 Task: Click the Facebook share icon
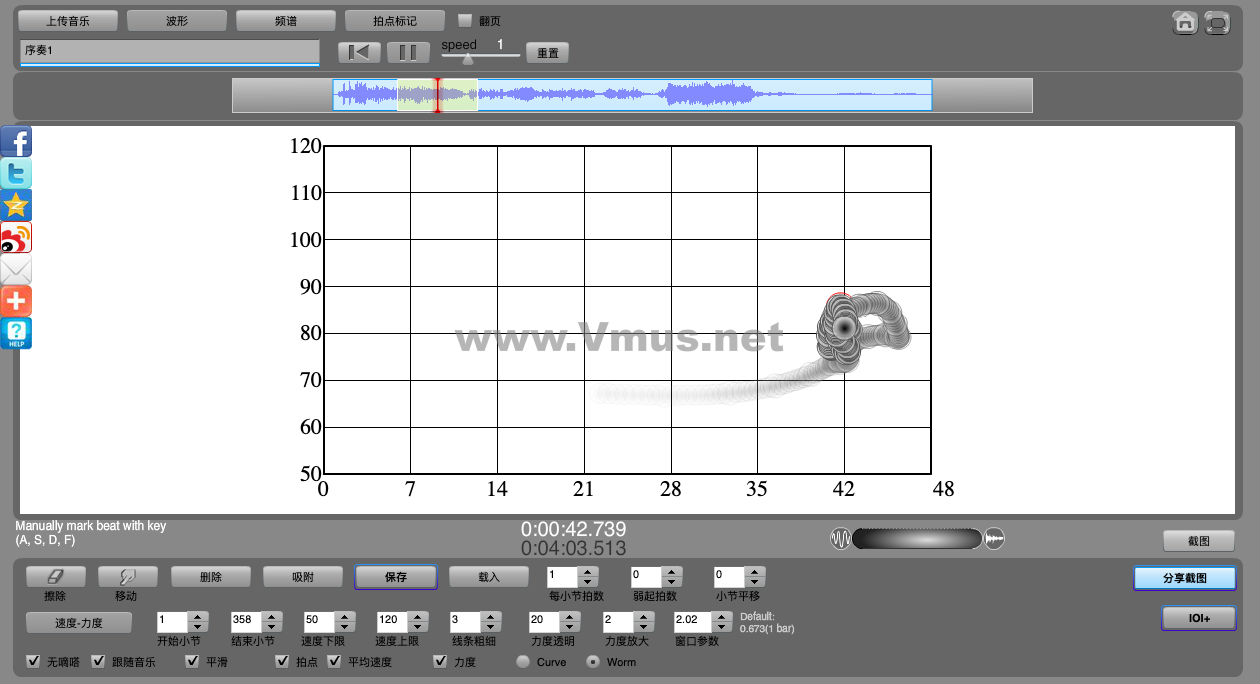pyautogui.click(x=16, y=142)
